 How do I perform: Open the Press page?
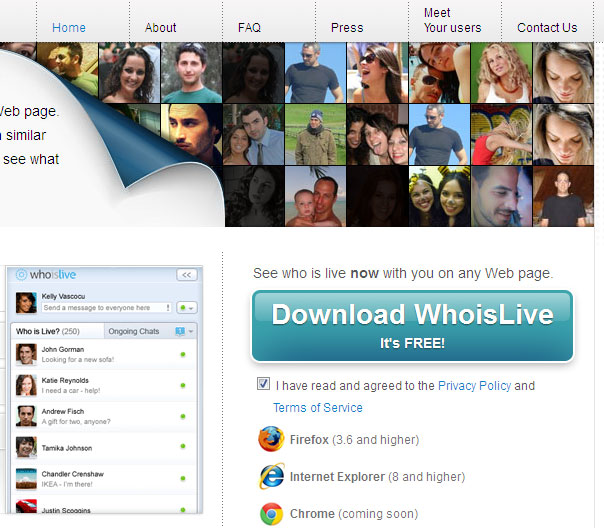tap(347, 28)
